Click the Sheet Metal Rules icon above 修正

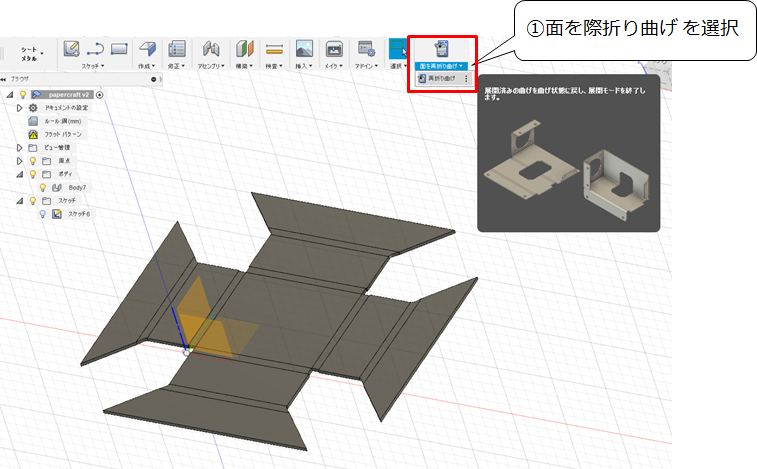[x=177, y=49]
